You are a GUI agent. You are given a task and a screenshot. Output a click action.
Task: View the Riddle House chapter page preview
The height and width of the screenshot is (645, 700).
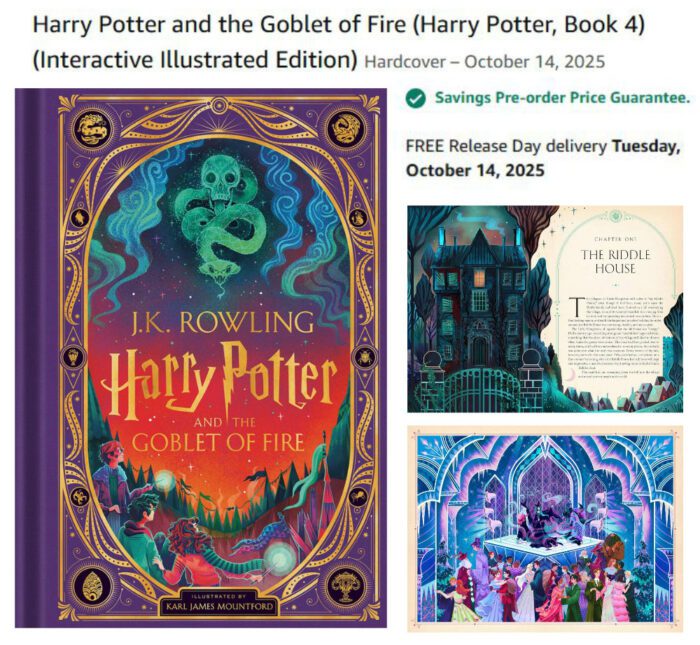tap(545, 308)
